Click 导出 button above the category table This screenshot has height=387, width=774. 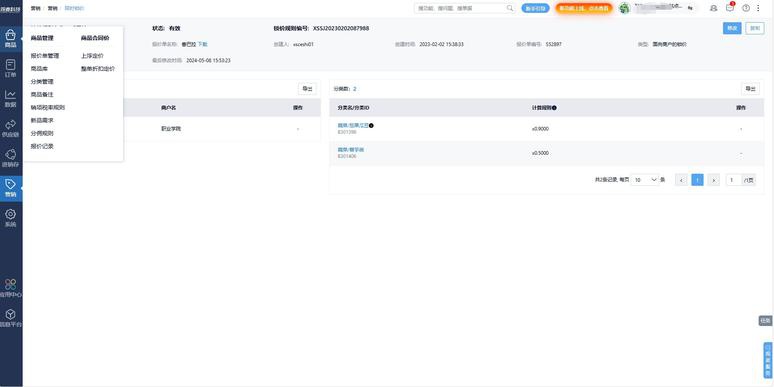click(x=750, y=89)
